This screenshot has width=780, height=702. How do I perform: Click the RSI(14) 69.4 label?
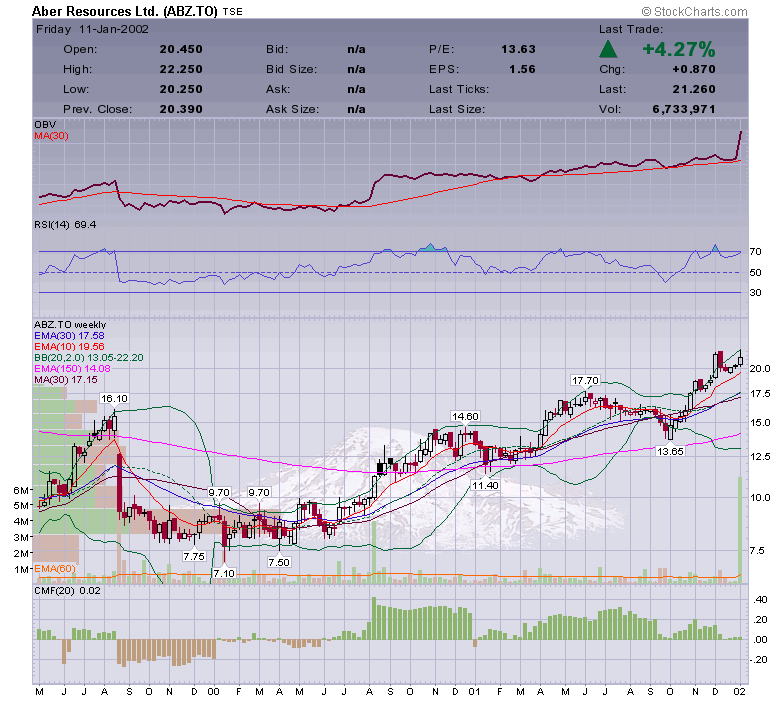pyautogui.click(x=65, y=225)
